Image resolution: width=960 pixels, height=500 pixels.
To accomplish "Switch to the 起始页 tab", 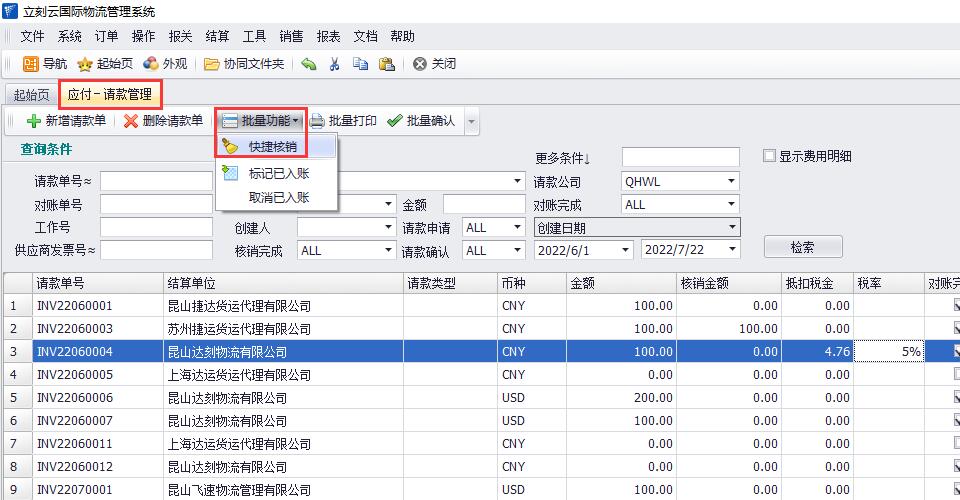I will [29, 95].
